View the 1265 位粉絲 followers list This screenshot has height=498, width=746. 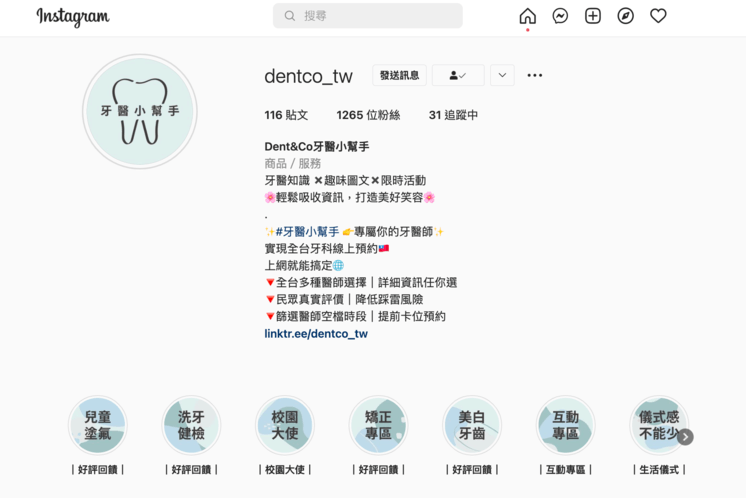coord(368,115)
